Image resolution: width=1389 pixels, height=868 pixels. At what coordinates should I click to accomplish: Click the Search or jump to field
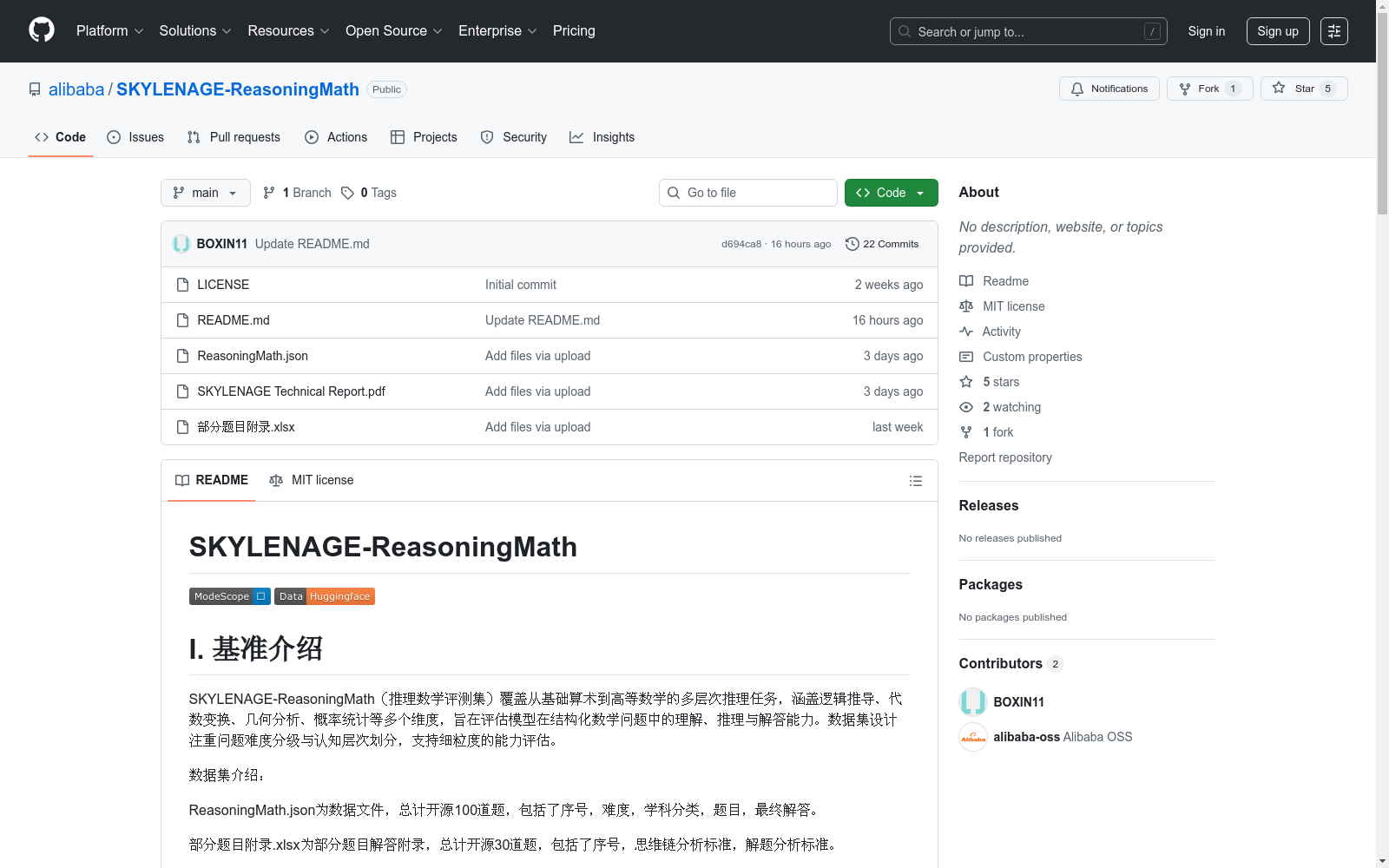[1029, 31]
